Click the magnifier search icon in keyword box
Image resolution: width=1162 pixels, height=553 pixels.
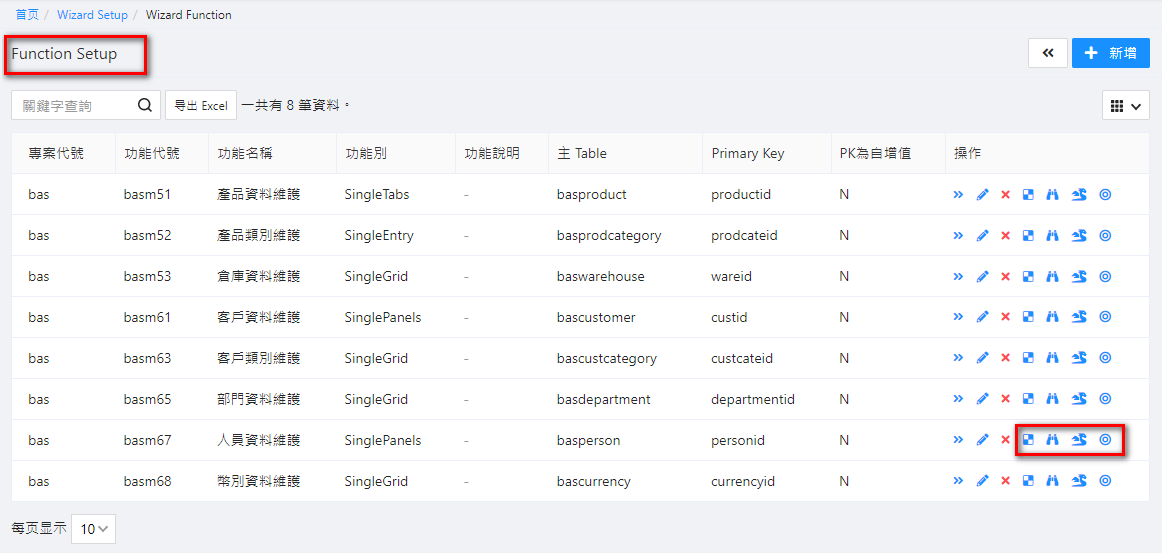pyautogui.click(x=145, y=105)
